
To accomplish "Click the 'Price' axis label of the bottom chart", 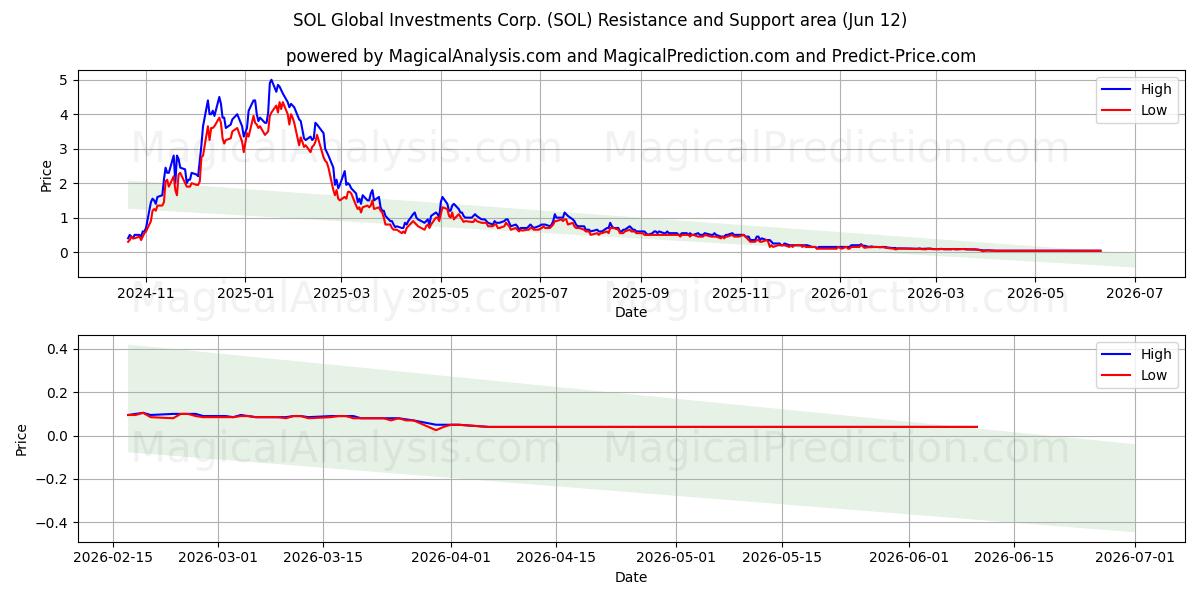I will 22,439.
